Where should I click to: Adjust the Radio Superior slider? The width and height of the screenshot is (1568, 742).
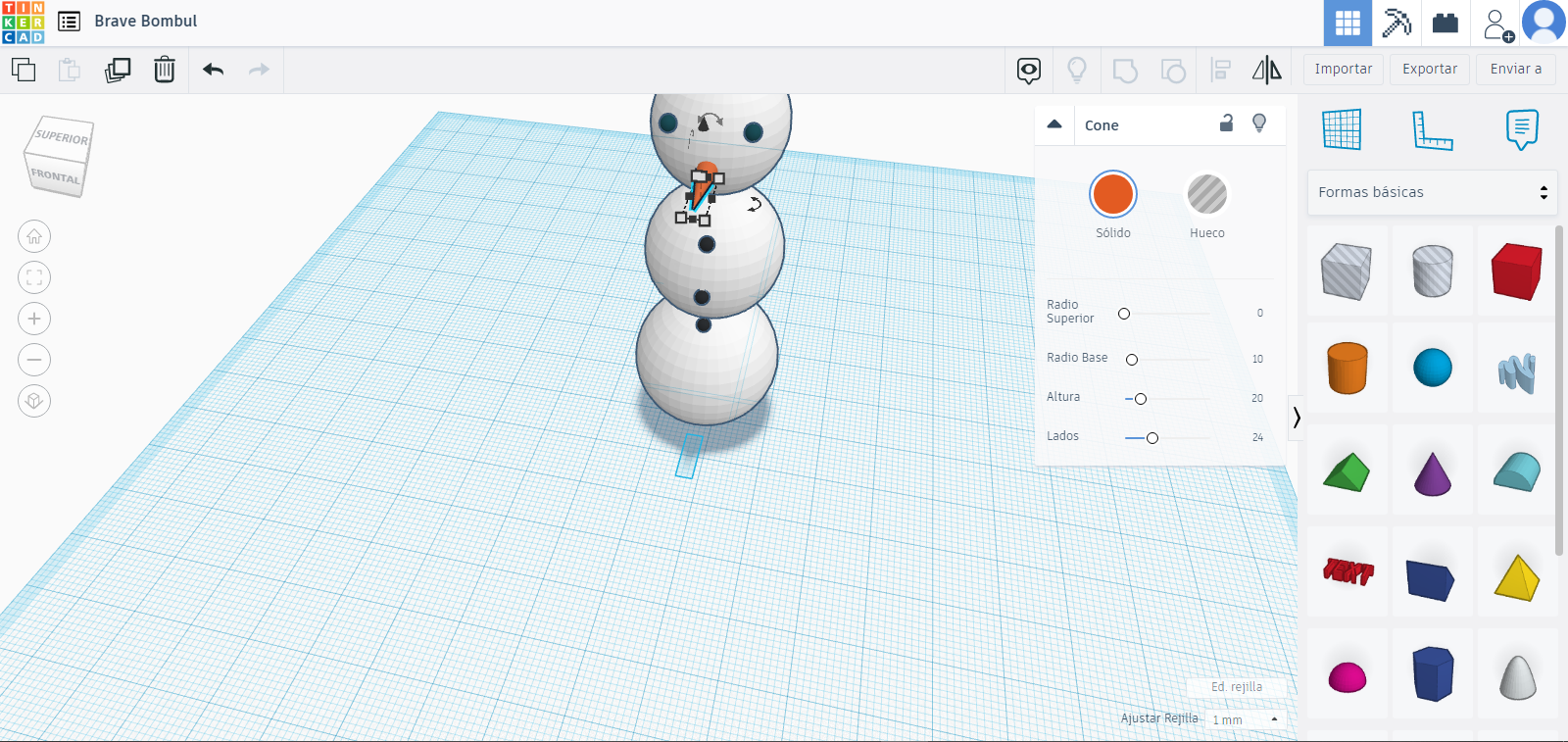[1124, 314]
